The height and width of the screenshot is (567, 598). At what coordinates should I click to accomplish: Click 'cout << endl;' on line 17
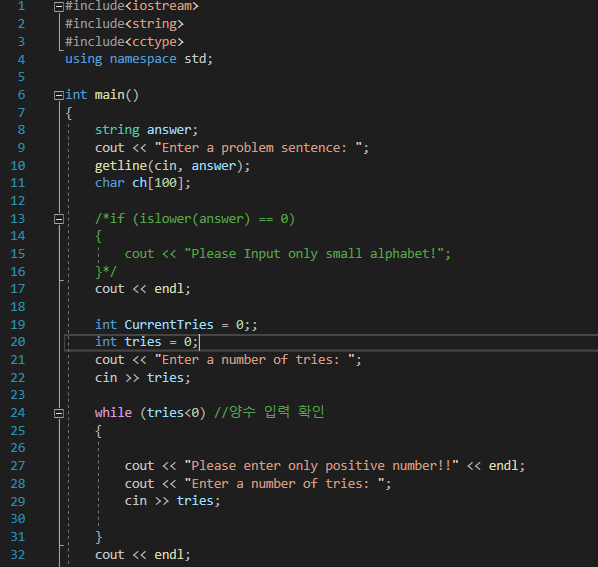(x=143, y=289)
